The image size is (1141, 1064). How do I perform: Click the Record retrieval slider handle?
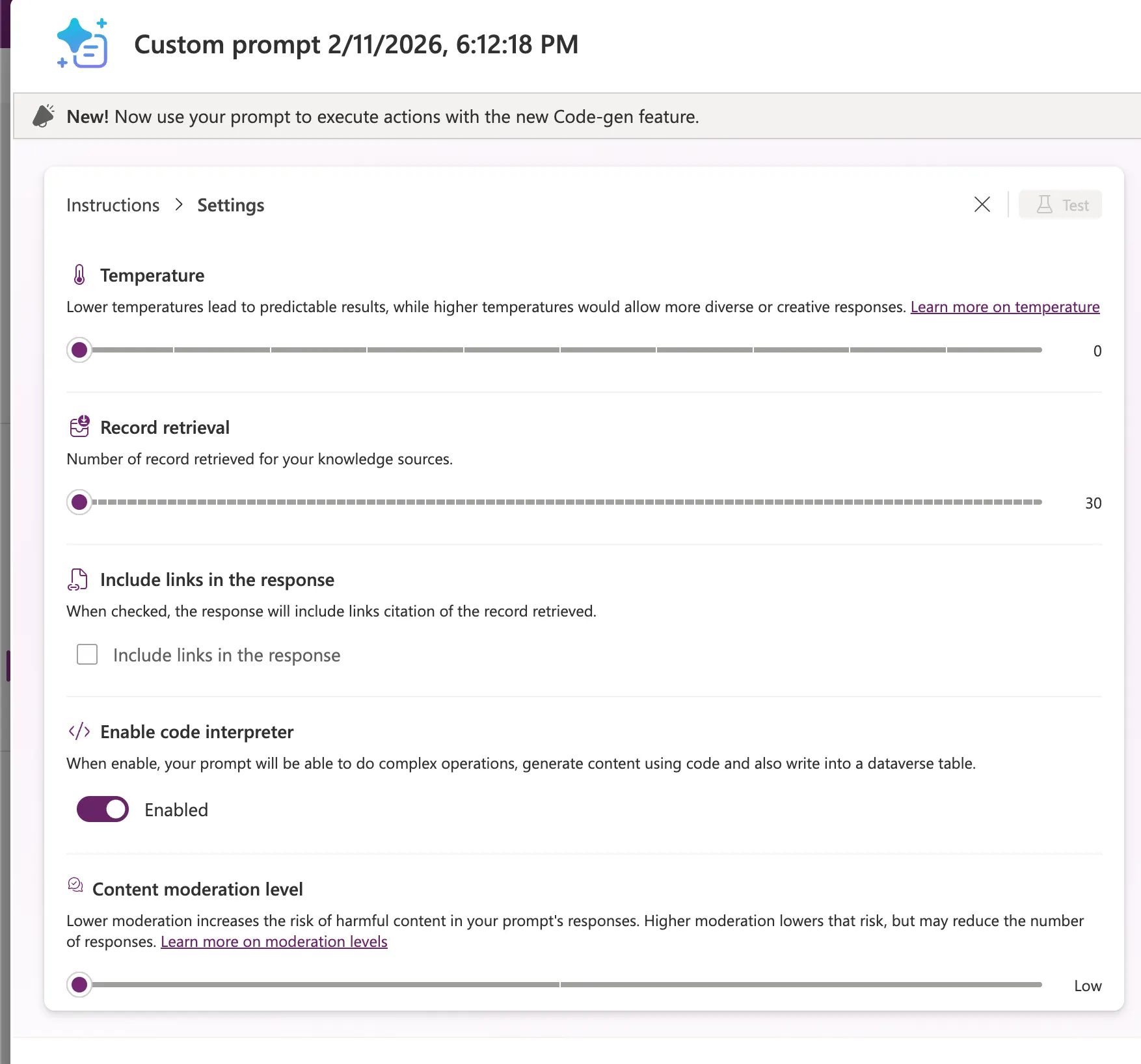tap(79, 502)
